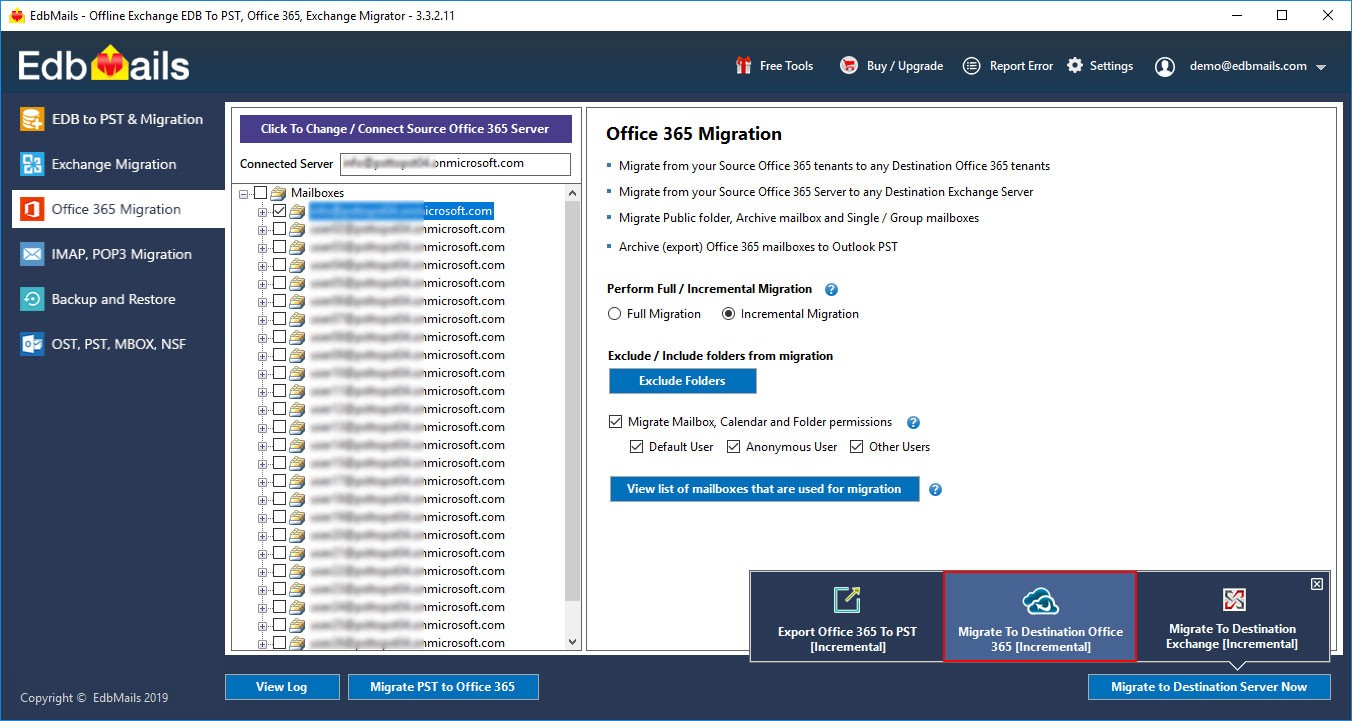Screen dimensions: 1352x721
Task: Switch to Exchange Migration section
Action: 112,164
